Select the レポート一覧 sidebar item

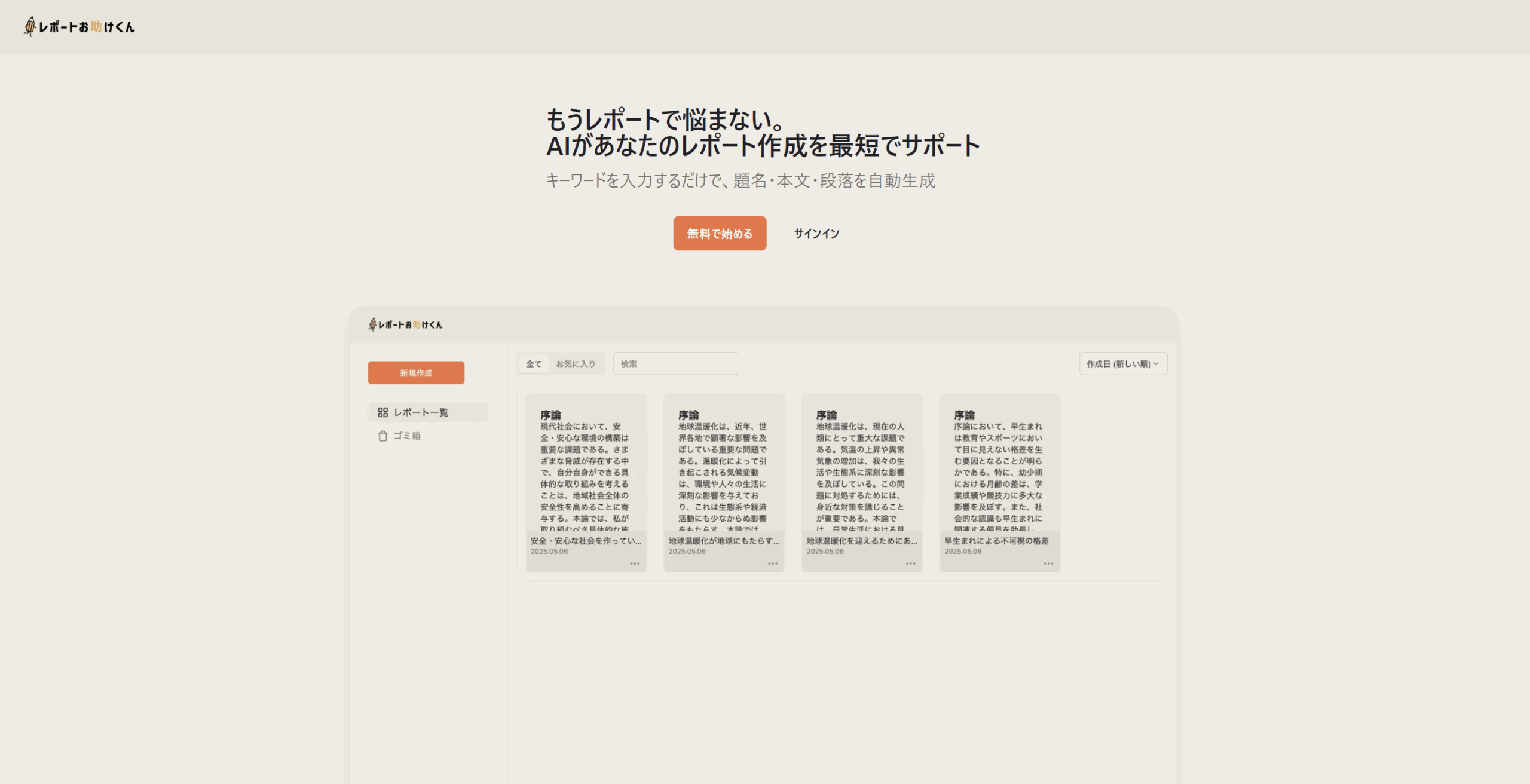(x=421, y=412)
